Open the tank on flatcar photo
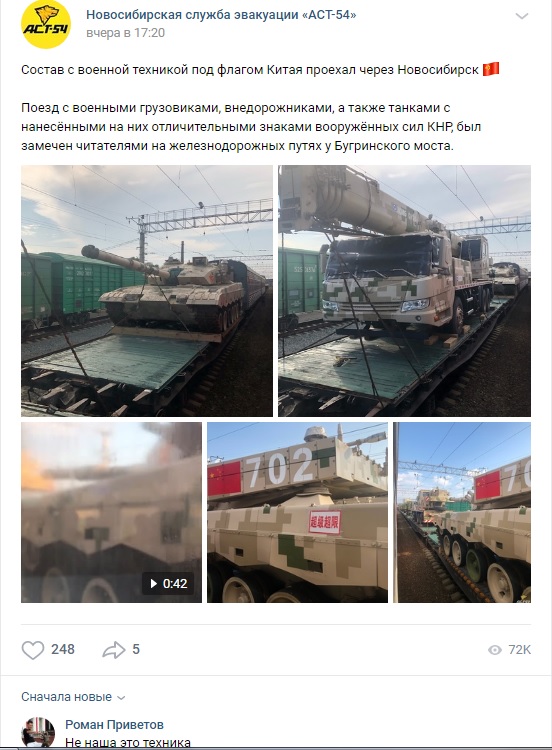 tap(147, 291)
